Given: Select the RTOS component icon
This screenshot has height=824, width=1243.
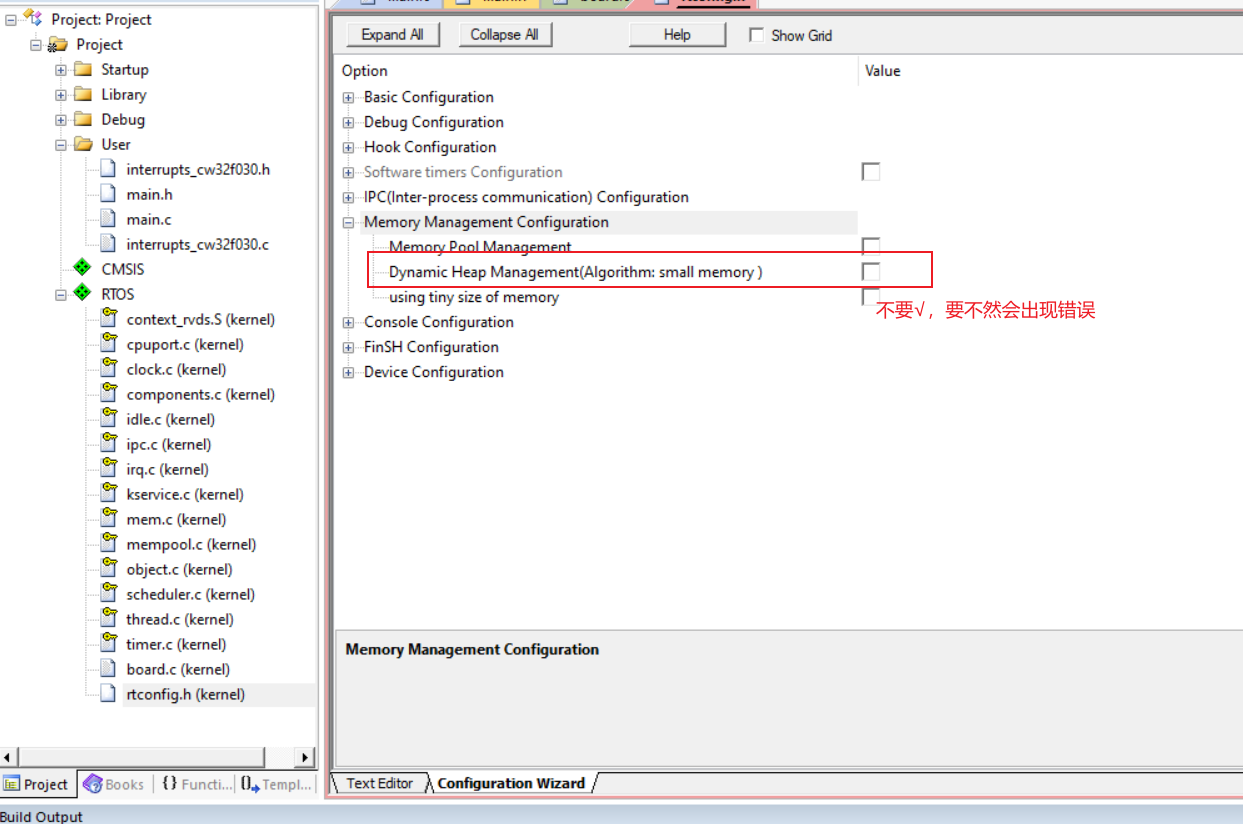Looking at the screenshot, I should pyautogui.click(x=81, y=293).
